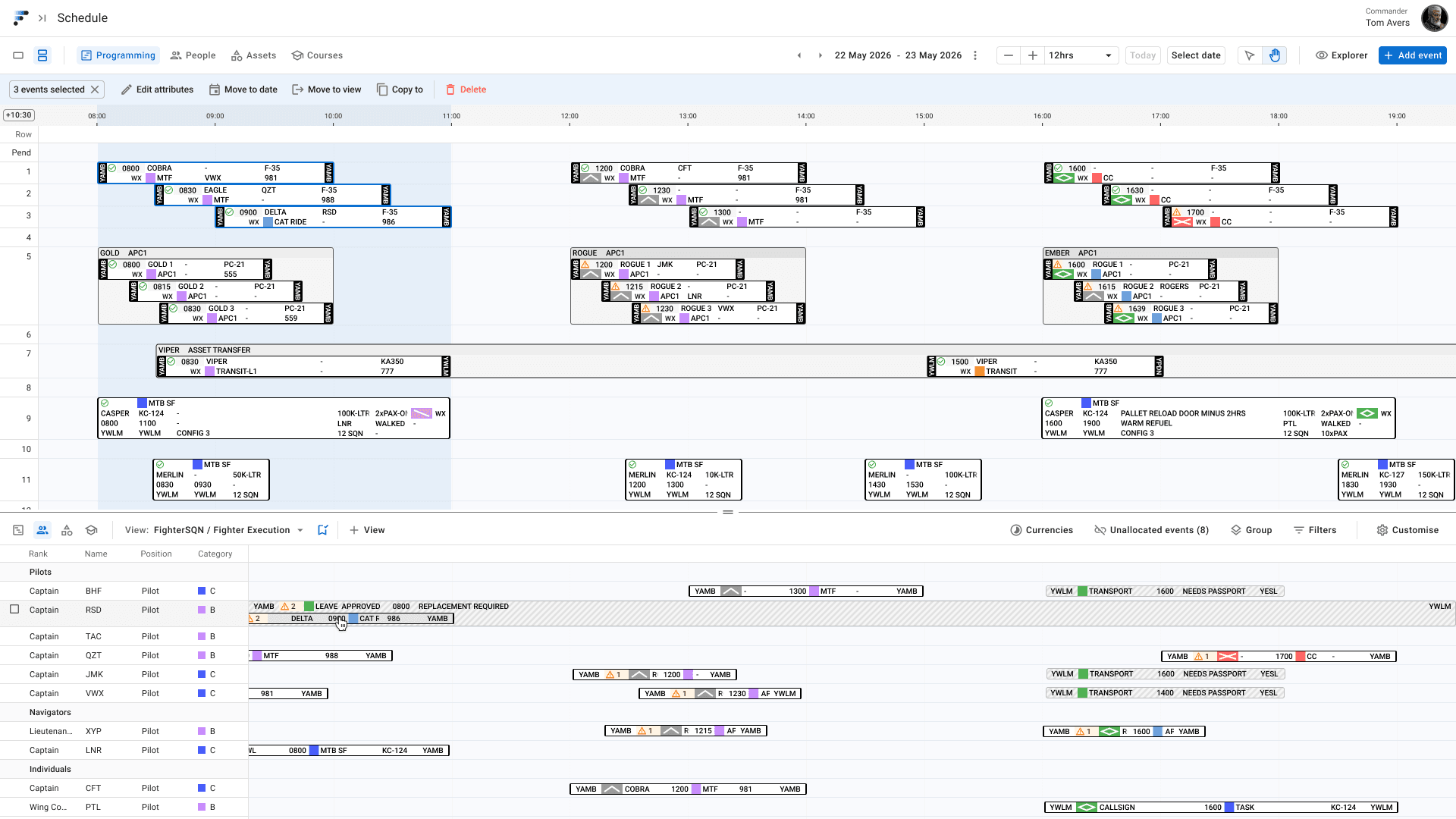Select the Move to date action
The width and height of the screenshot is (1456, 819).
click(243, 89)
